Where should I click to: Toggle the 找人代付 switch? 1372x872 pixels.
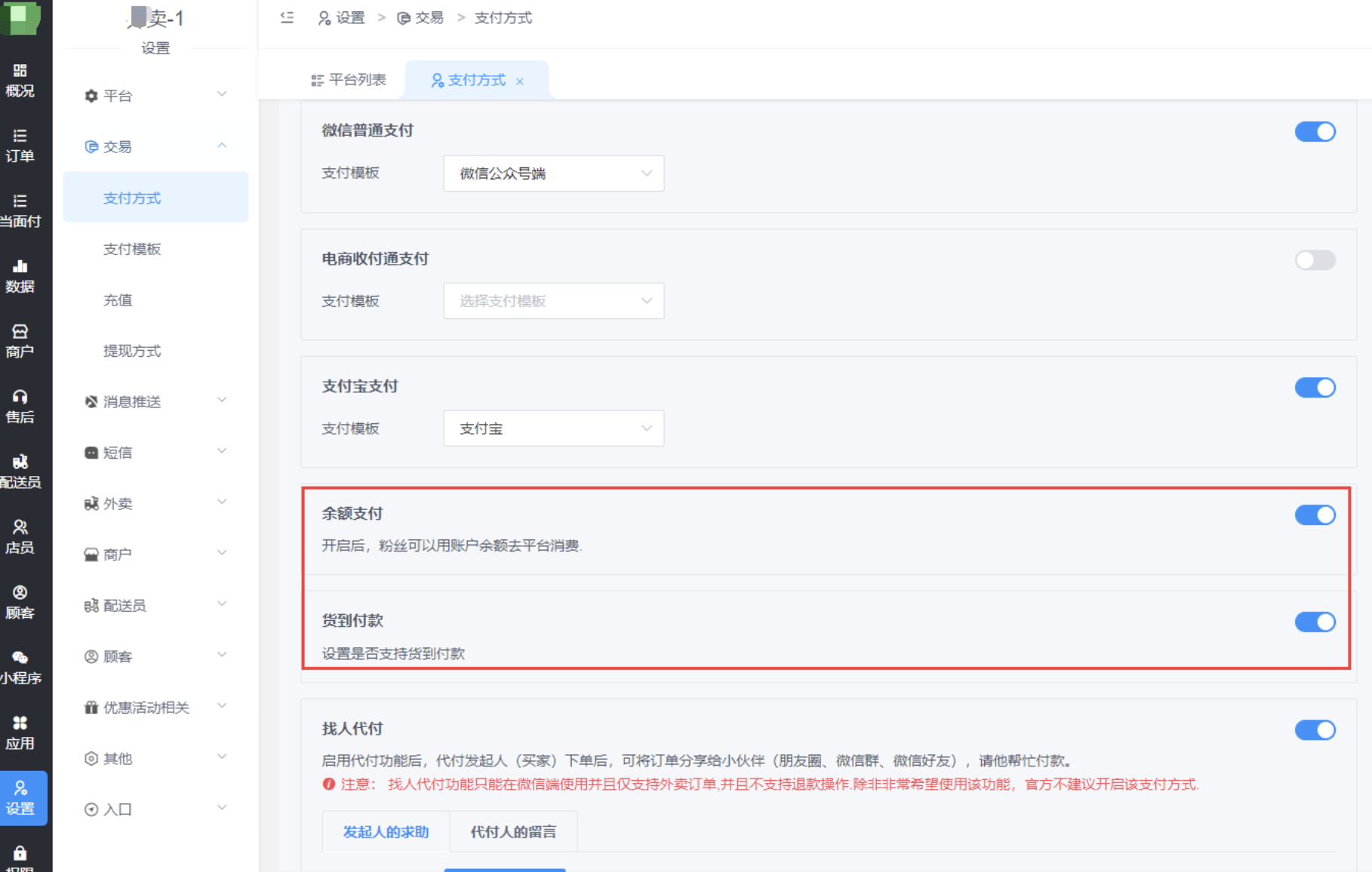(x=1315, y=730)
